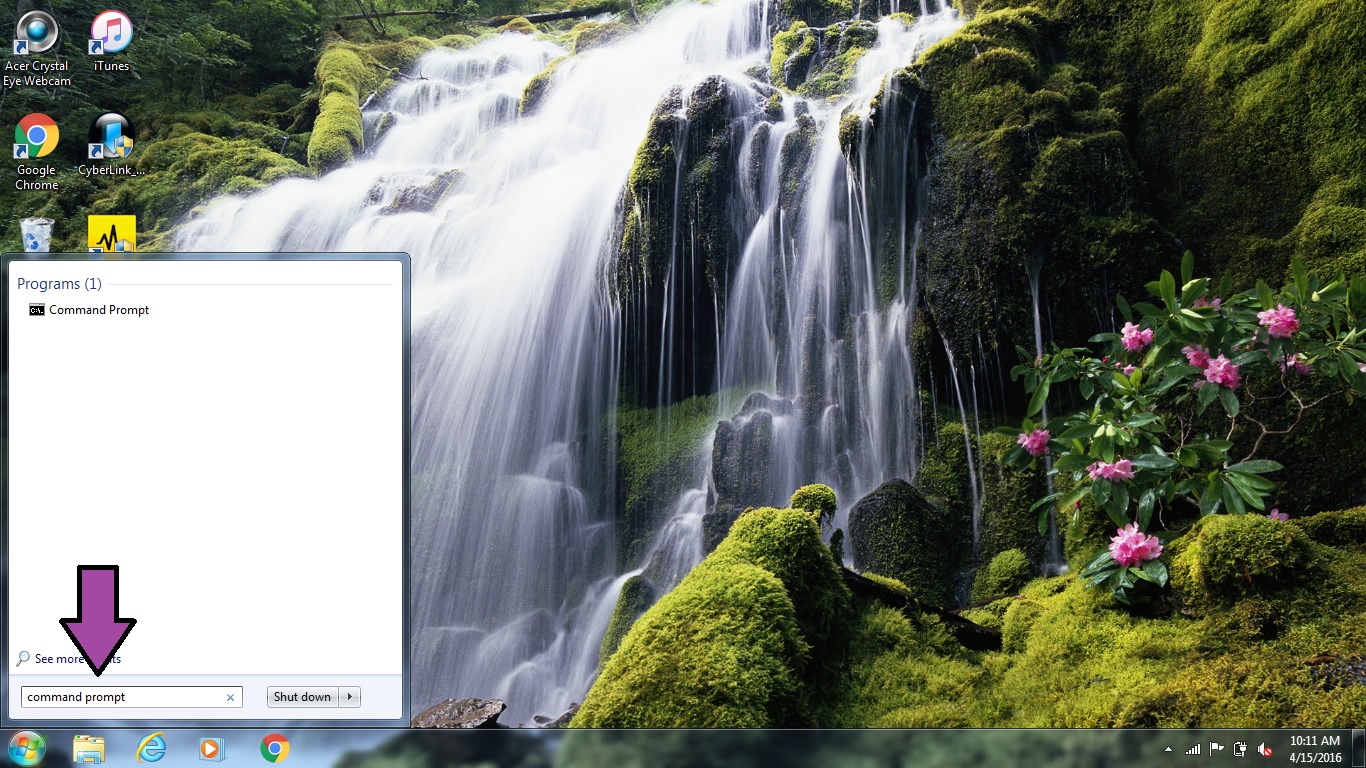Select the Google Chrome desktop shortcut
This screenshot has width=1366, height=768.
click(x=36, y=152)
